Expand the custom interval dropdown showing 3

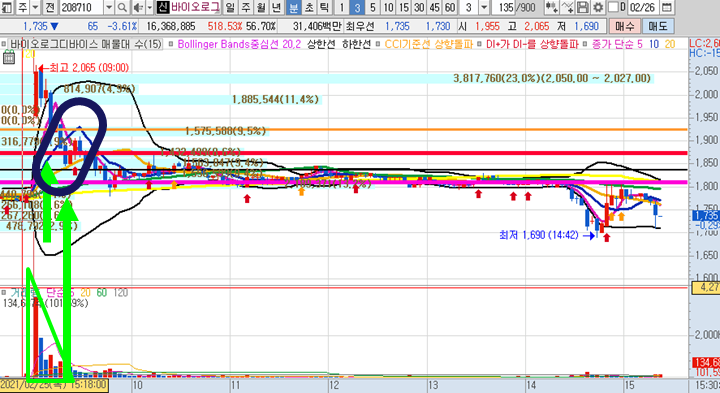484,7
